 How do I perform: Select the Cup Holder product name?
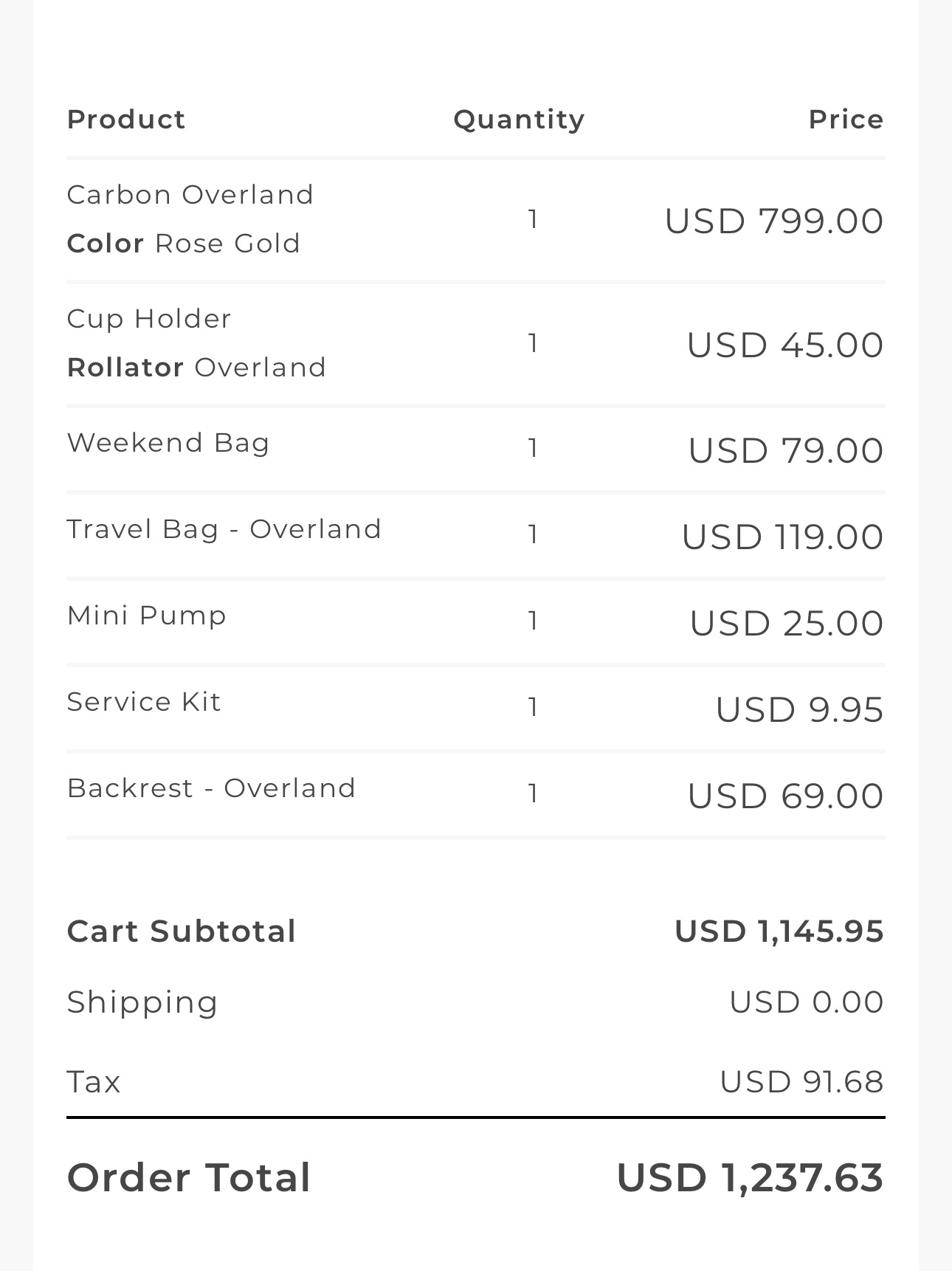click(x=149, y=319)
